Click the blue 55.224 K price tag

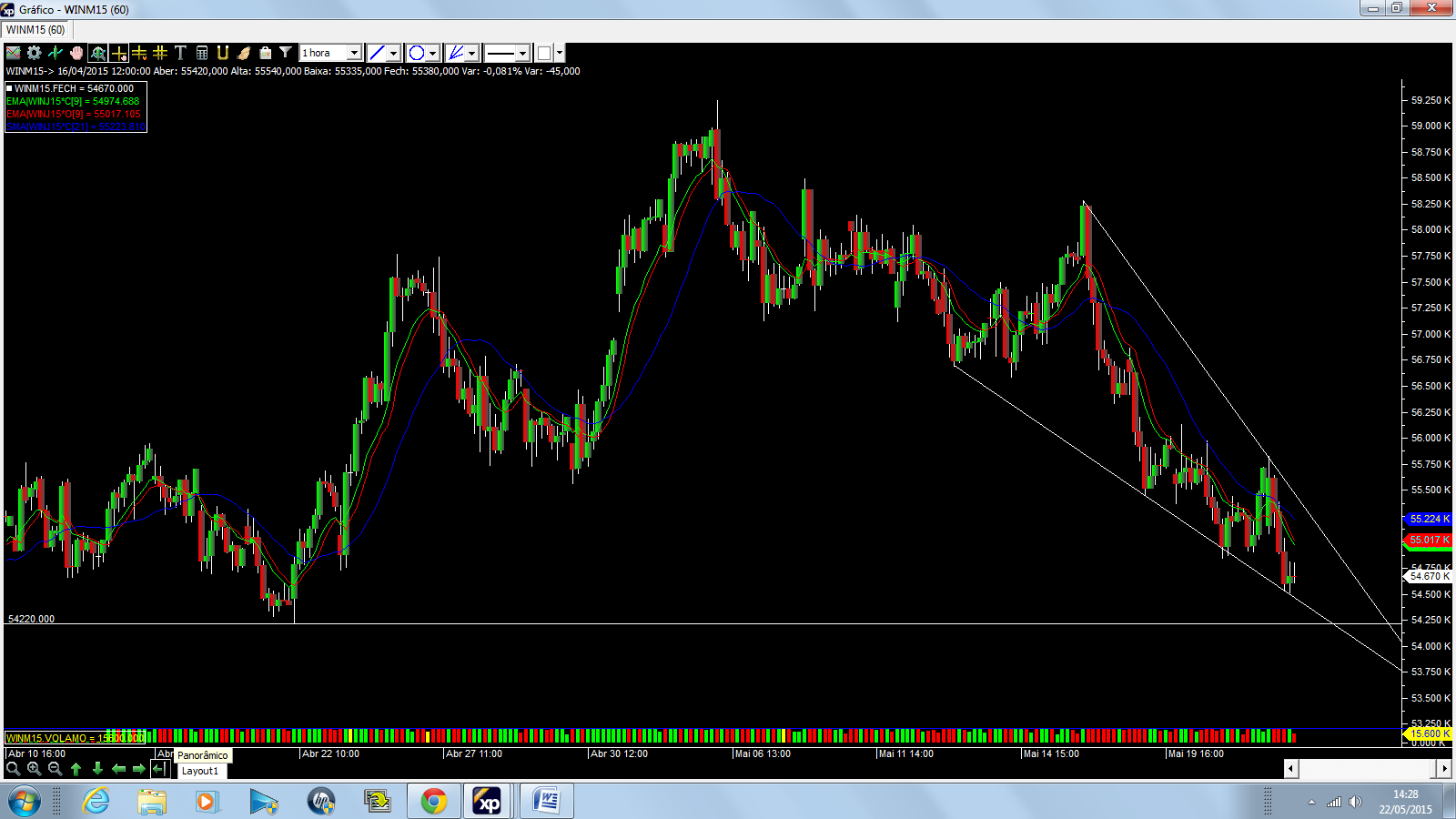(1429, 519)
